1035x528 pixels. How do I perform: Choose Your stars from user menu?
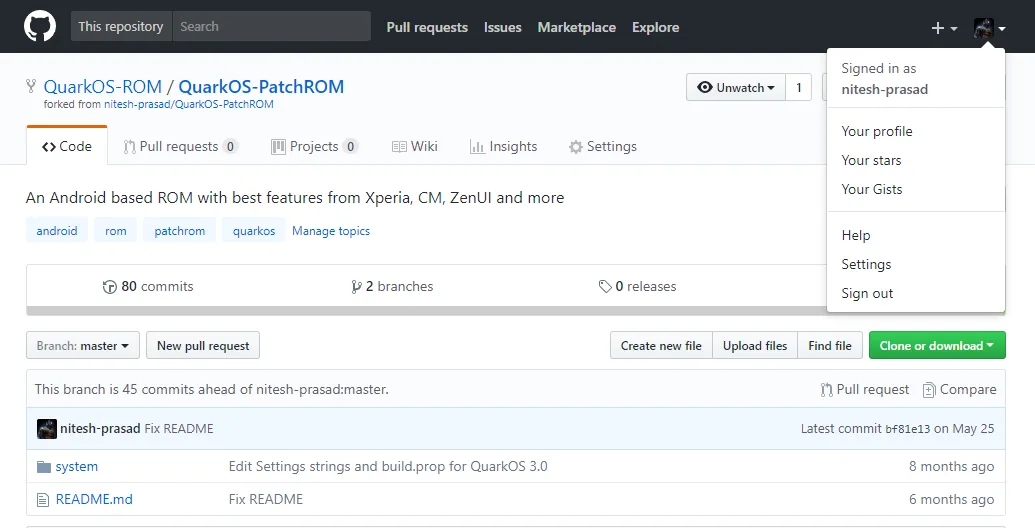pos(916,160)
